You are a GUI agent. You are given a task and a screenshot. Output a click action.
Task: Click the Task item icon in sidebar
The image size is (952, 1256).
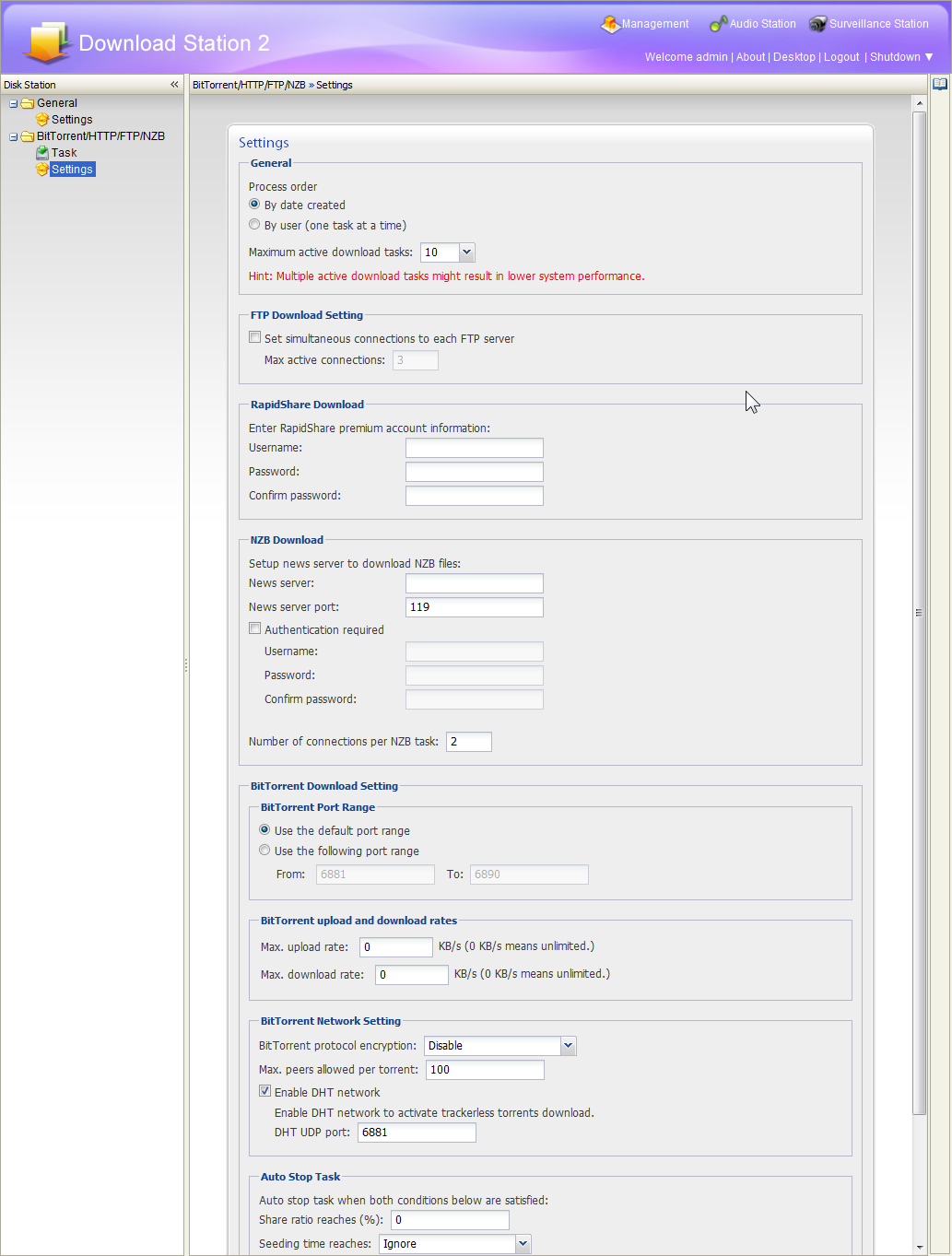(x=42, y=153)
